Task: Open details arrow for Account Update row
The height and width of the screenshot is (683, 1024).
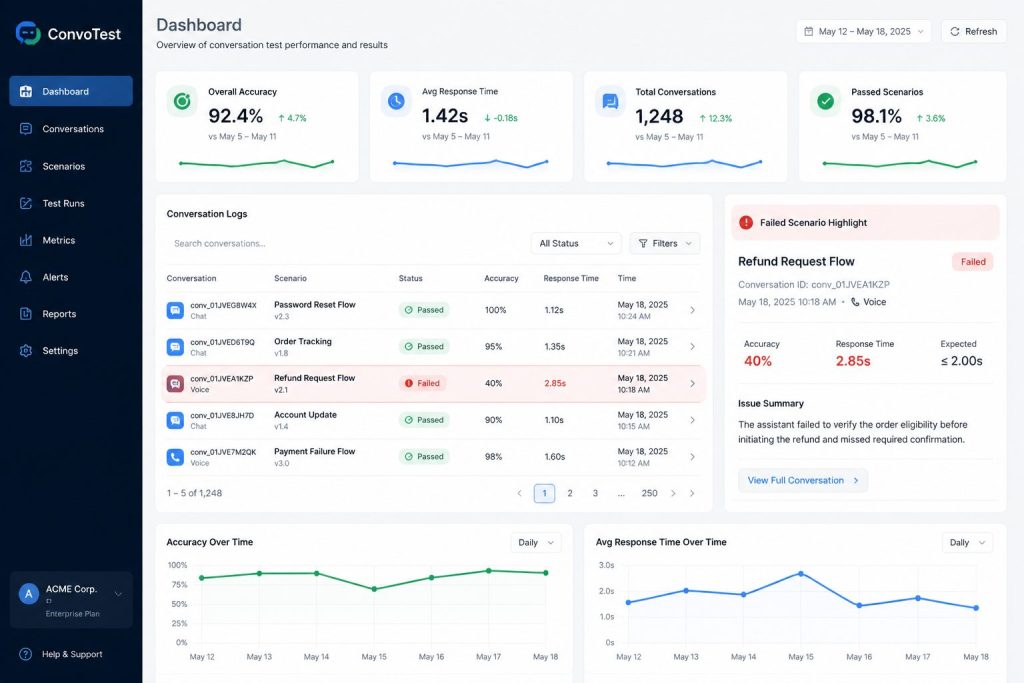Action: coord(692,420)
